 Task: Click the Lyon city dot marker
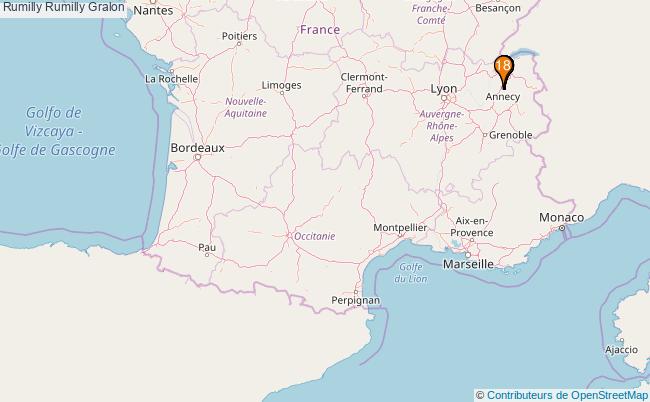tap(444, 98)
